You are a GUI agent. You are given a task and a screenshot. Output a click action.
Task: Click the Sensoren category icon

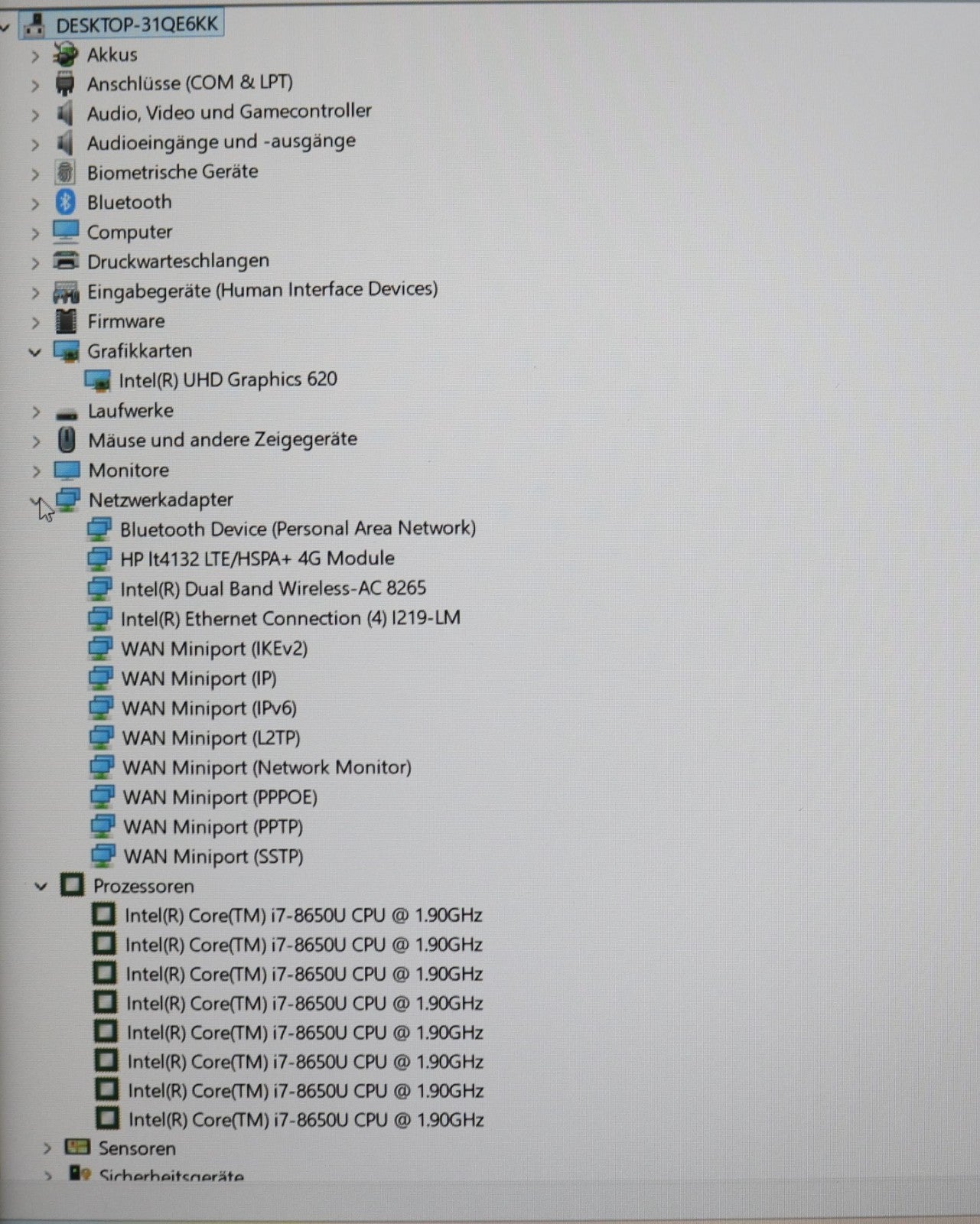tap(77, 1147)
